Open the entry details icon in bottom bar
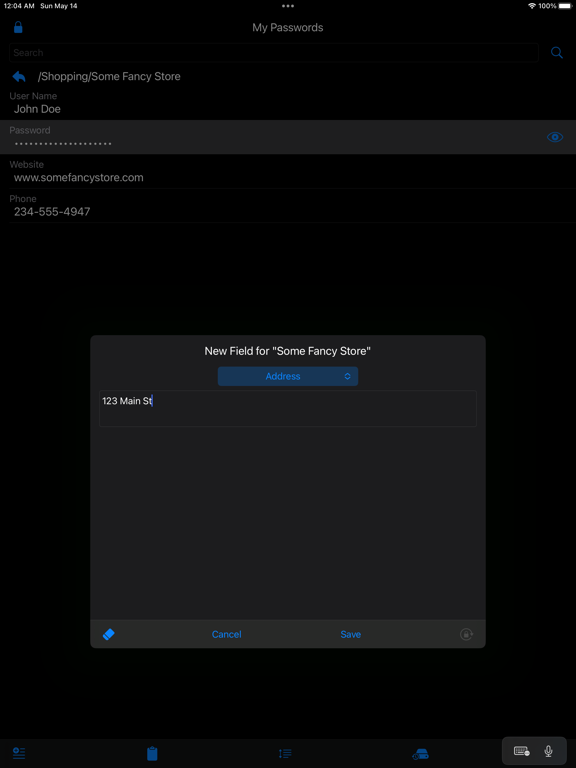Screen dimensions: 576x768 tap(19, 753)
